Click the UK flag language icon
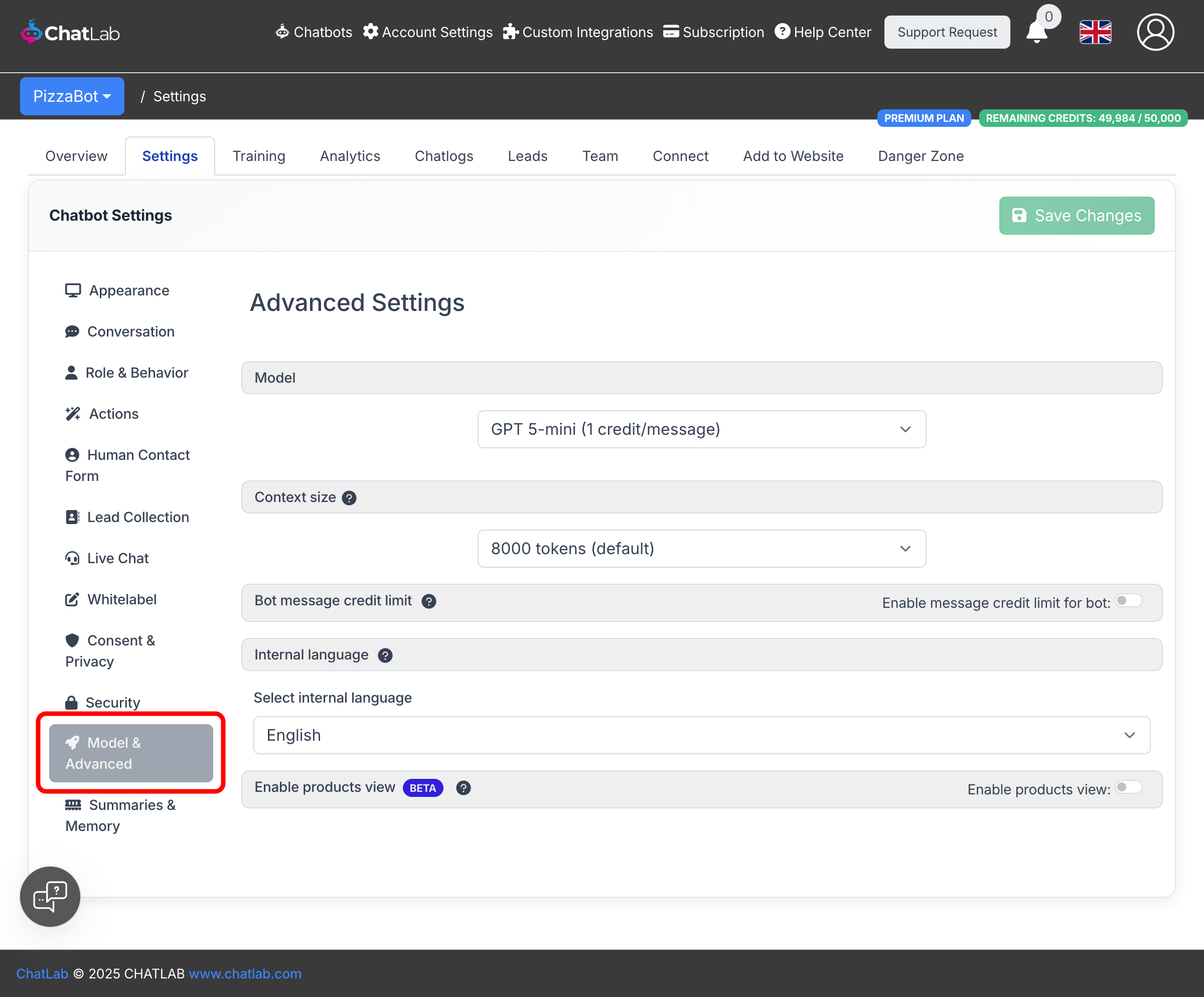The image size is (1204, 997). point(1095,32)
